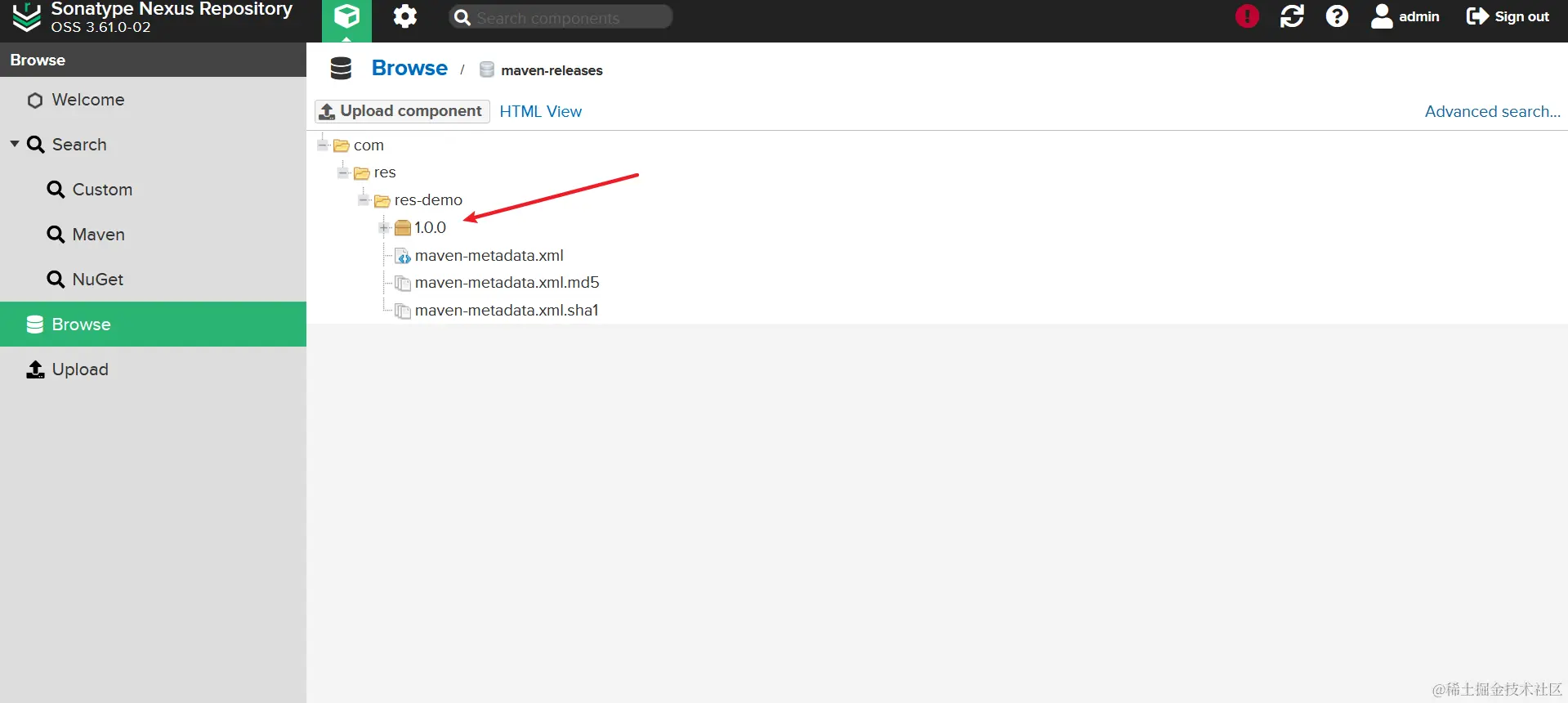Collapse the Search section arrow
Screen dimensions: 1568x703
coord(15,144)
